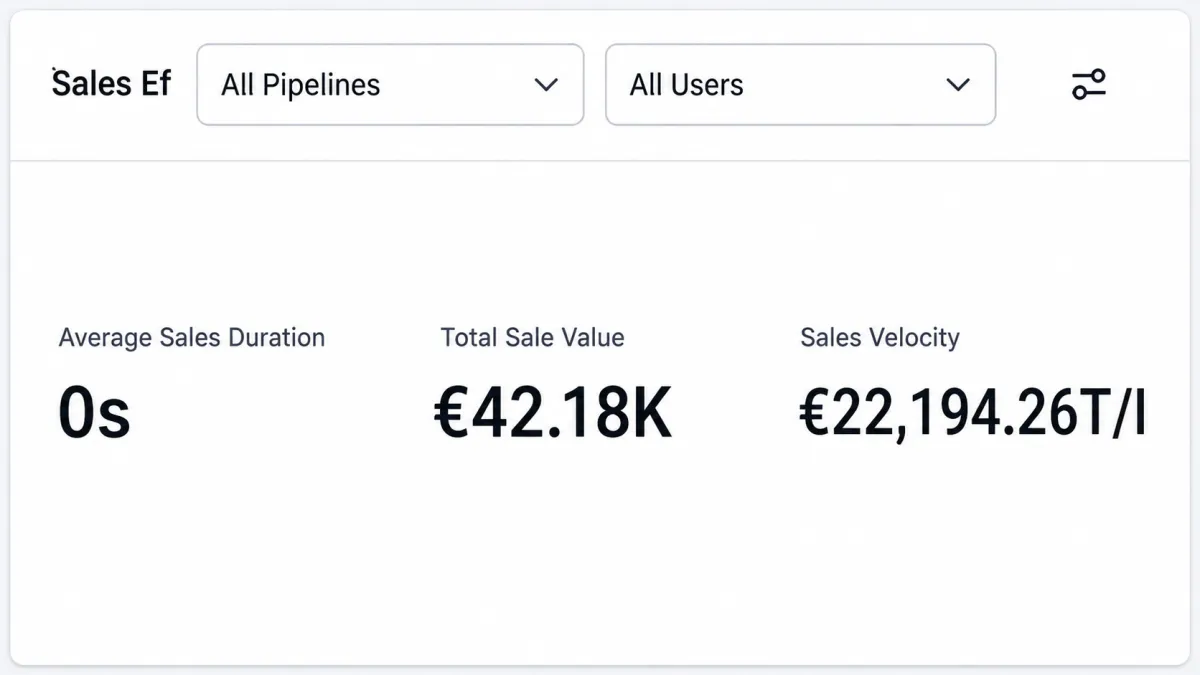Click the euro sign of Total Sale Value
The image size is (1200, 675).
pyautogui.click(x=451, y=414)
